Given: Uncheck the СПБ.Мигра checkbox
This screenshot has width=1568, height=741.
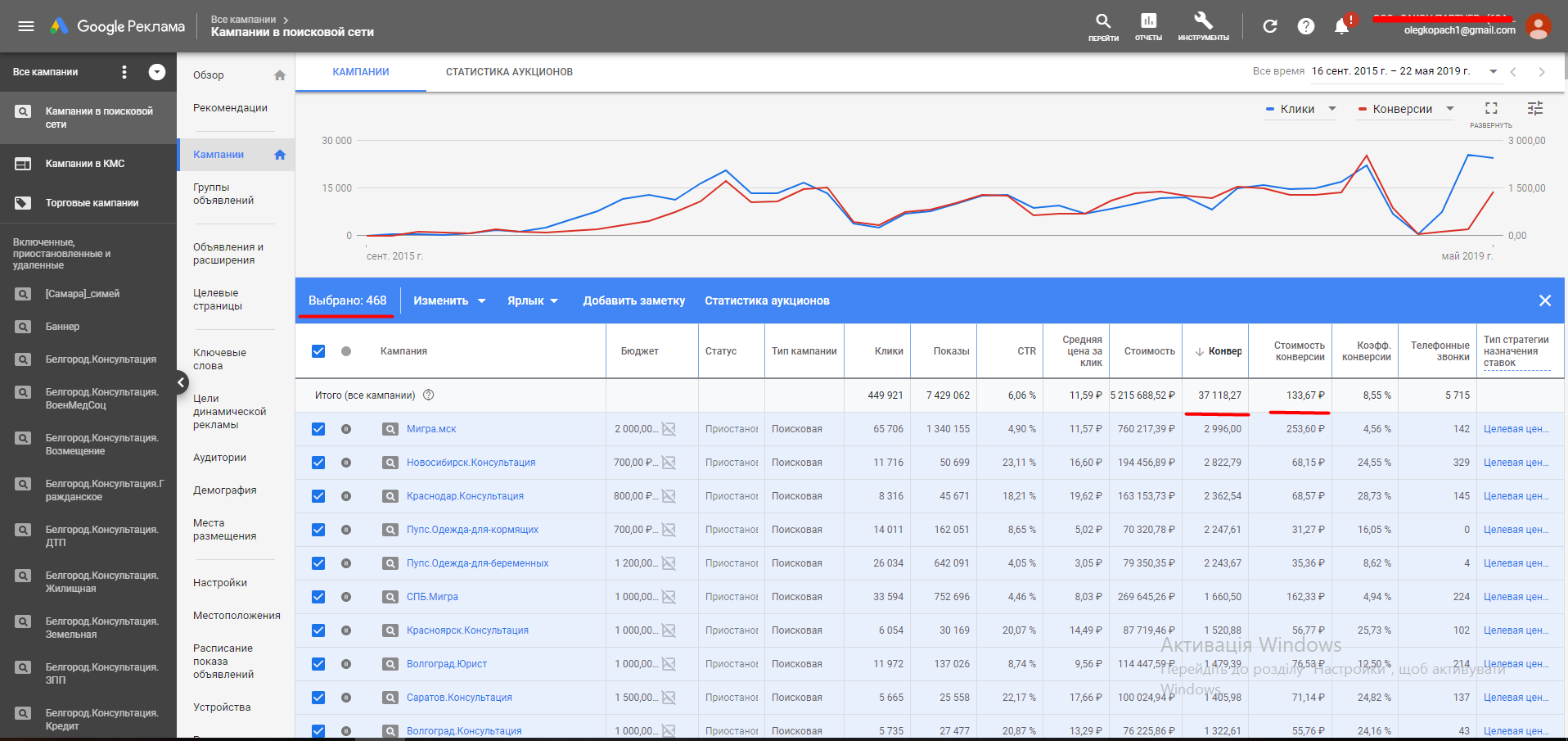Looking at the screenshot, I should (318, 597).
